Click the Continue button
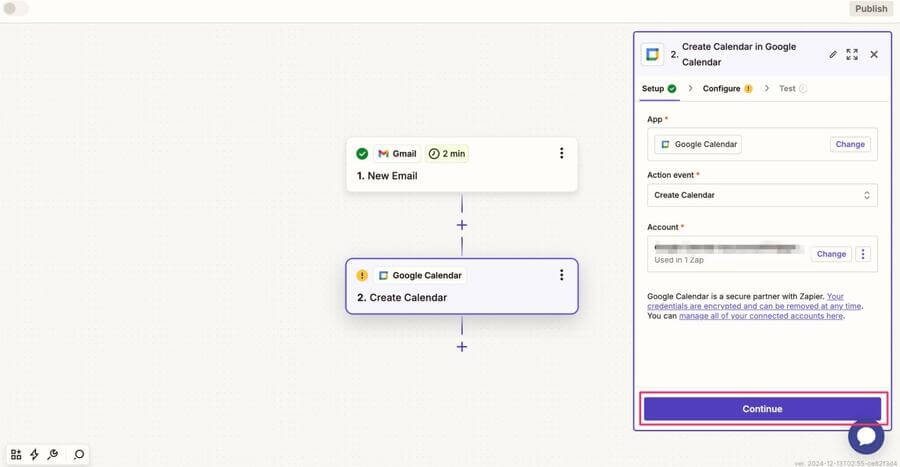Screen dimensions: 900x467 tap(762, 409)
